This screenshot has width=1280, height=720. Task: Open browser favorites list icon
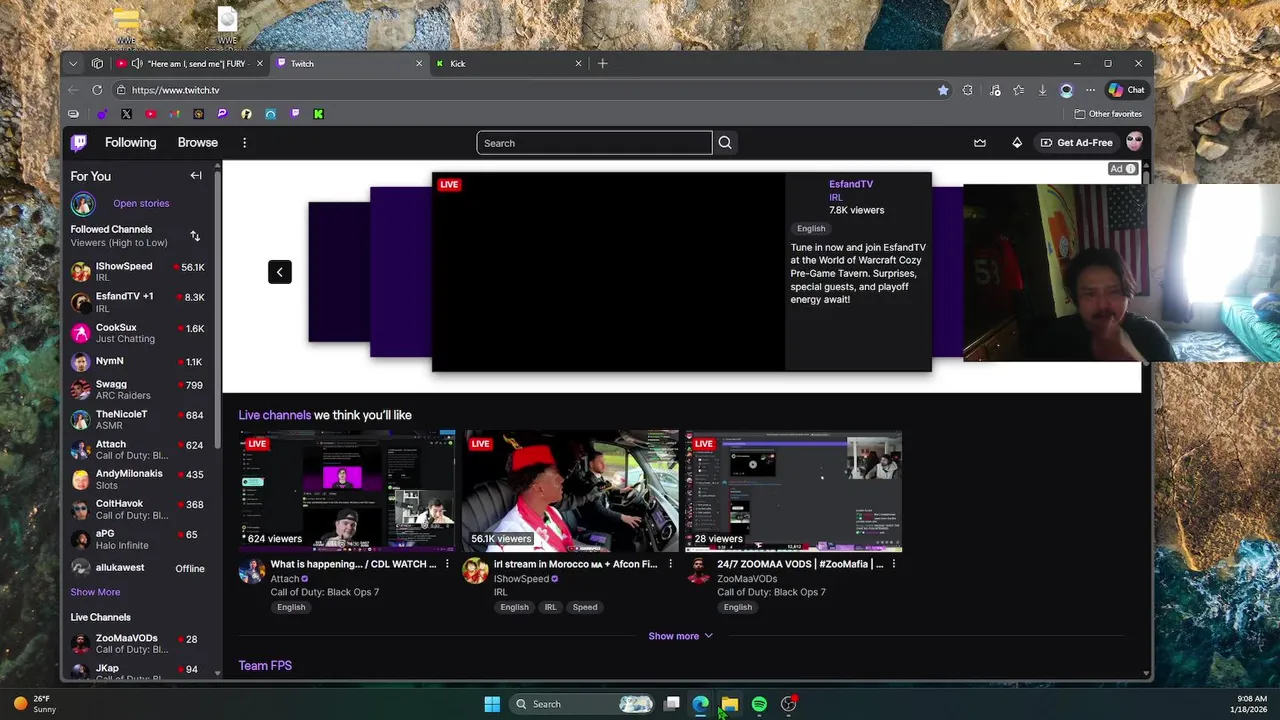click(1018, 90)
